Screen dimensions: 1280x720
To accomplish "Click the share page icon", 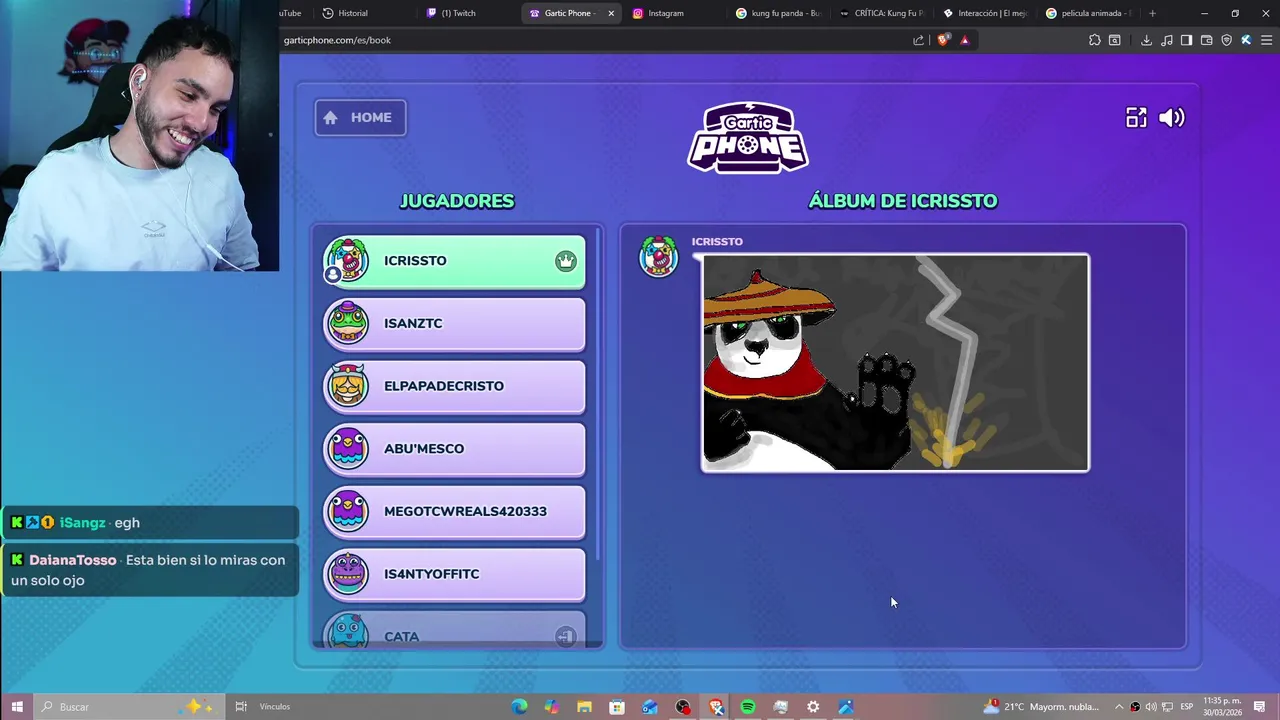I will coord(918,40).
